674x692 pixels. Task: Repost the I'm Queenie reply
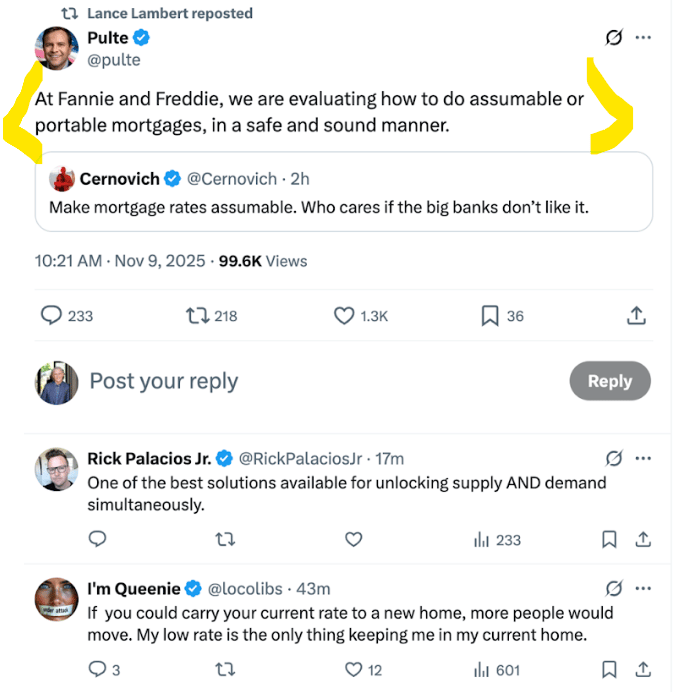tap(226, 670)
